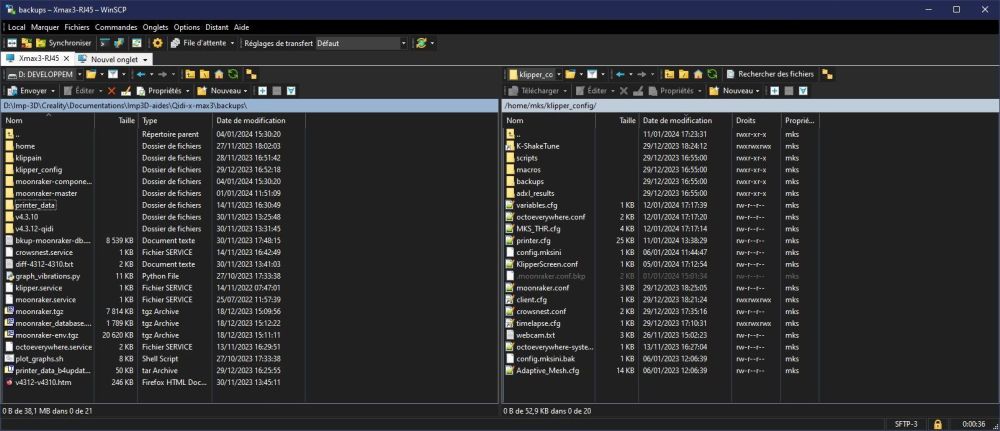Click the SFTP-3 status indicator
Screen dimensions: 1000x431
[906, 424]
